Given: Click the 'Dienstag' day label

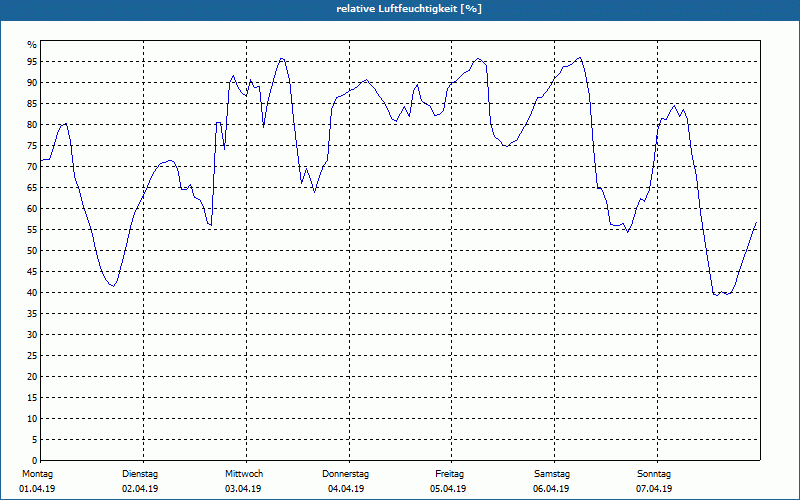Looking at the screenshot, I should pos(140,474).
